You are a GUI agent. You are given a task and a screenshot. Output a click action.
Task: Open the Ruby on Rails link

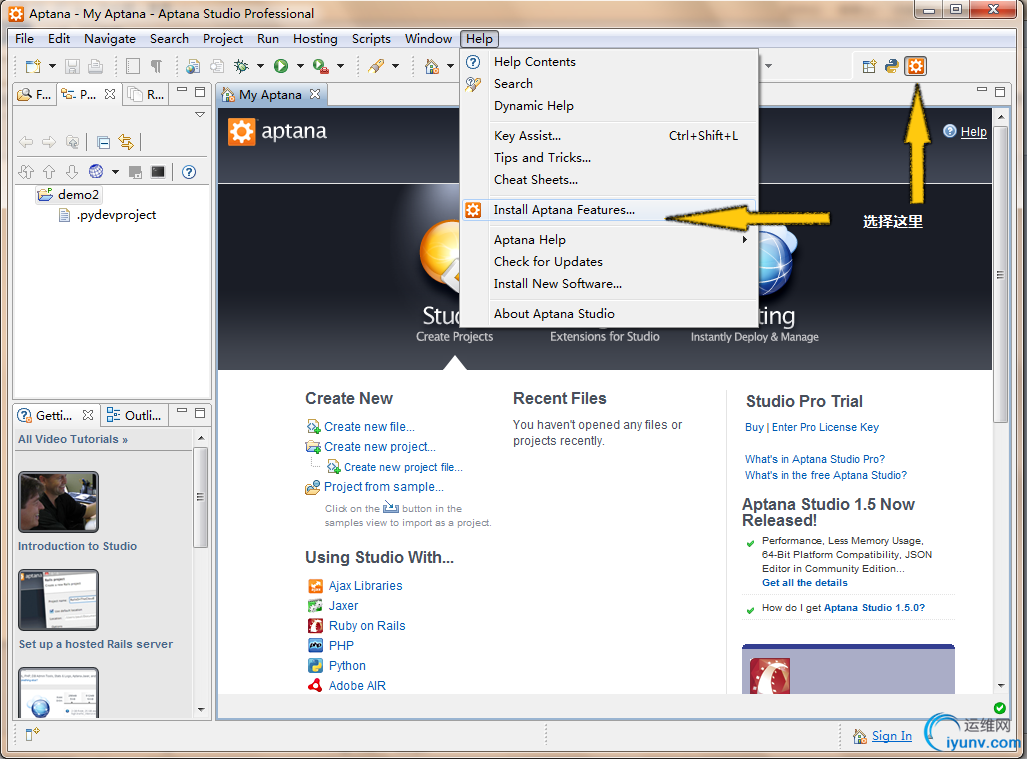[x=367, y=625]
